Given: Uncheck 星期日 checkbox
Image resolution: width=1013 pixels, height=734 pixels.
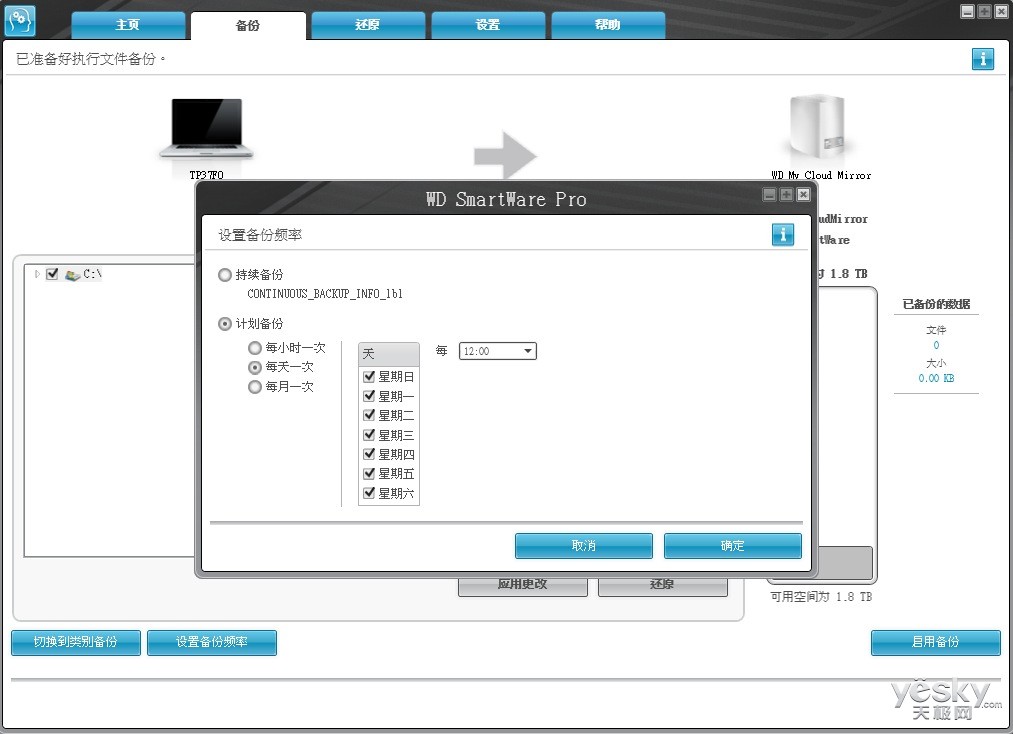Looking at the screenshot, I should tap(369, 376).
